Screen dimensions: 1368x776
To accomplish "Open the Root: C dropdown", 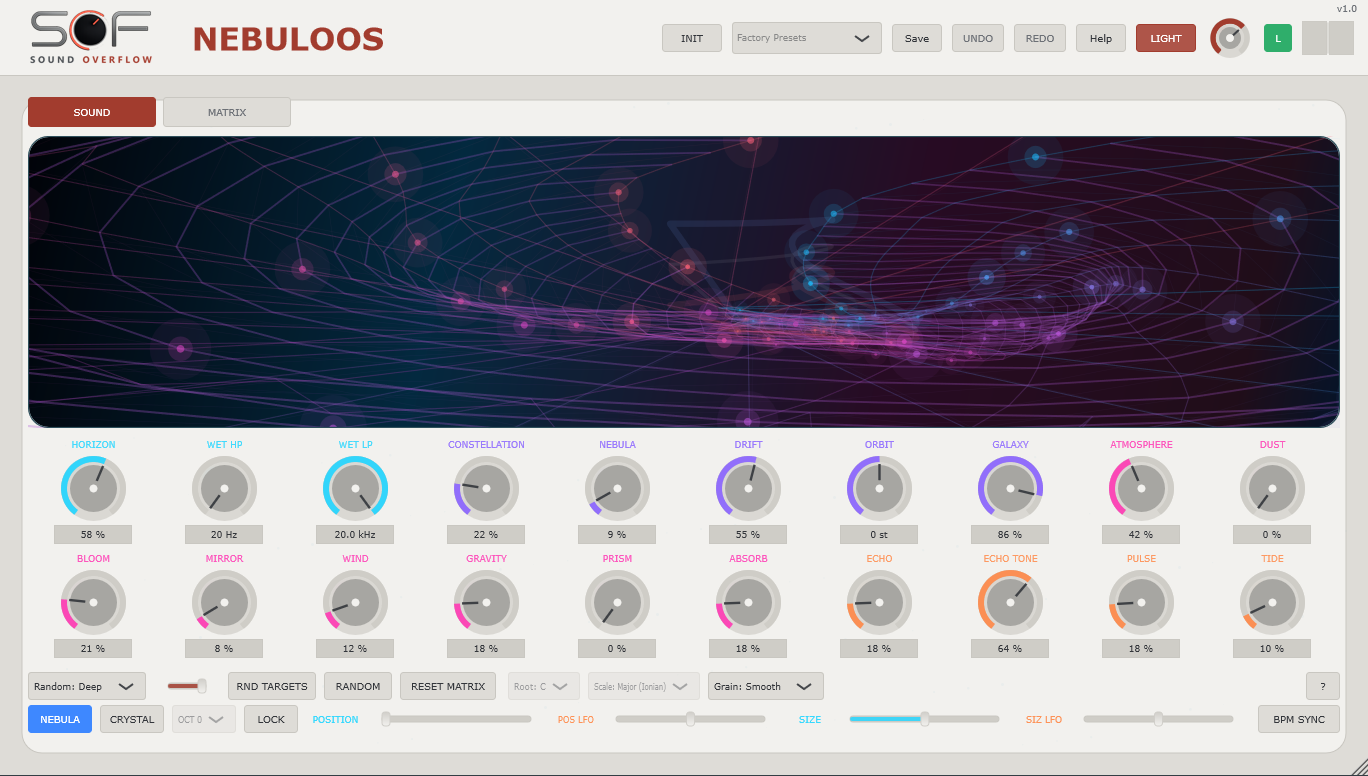I will [x=544, y=686].
